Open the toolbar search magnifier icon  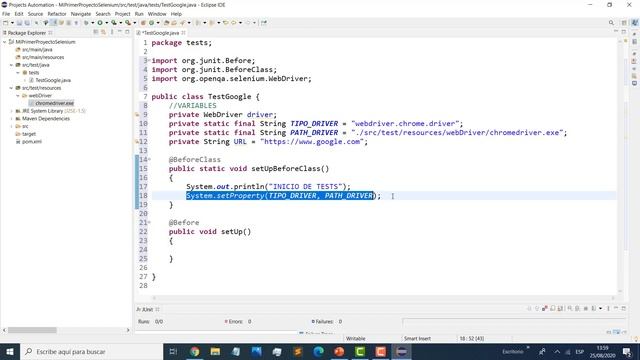click(611, 23)
